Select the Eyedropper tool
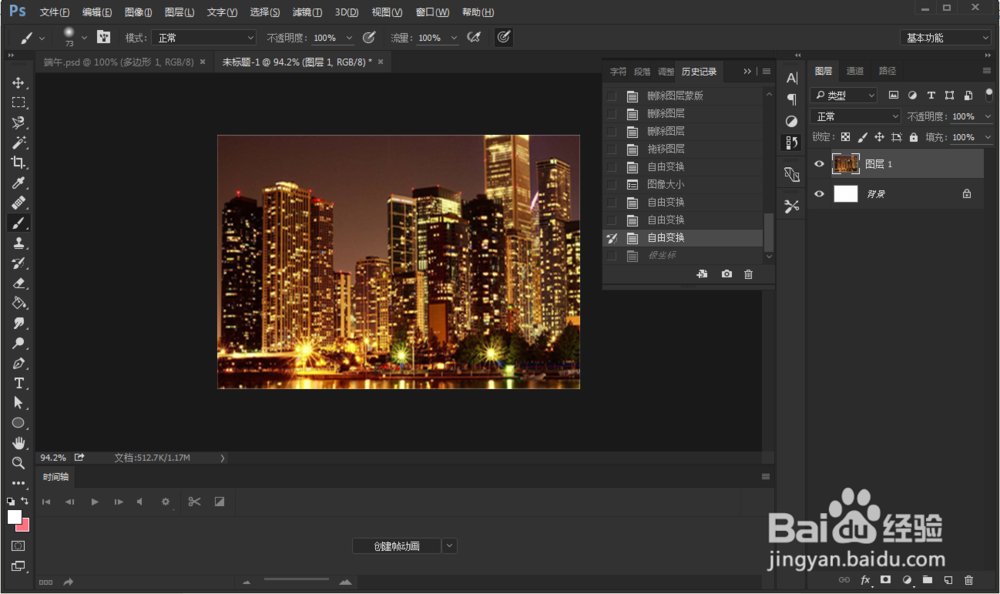This screenshot has height=594, width=1000. (x=18, y=183)
